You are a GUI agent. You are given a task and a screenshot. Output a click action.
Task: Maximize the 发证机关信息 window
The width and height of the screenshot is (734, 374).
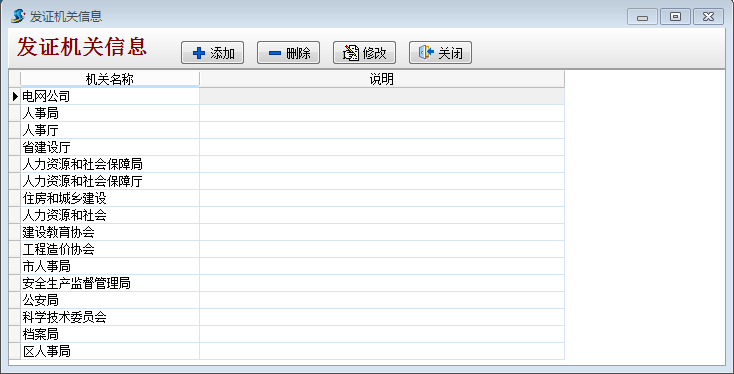(675, 17)
